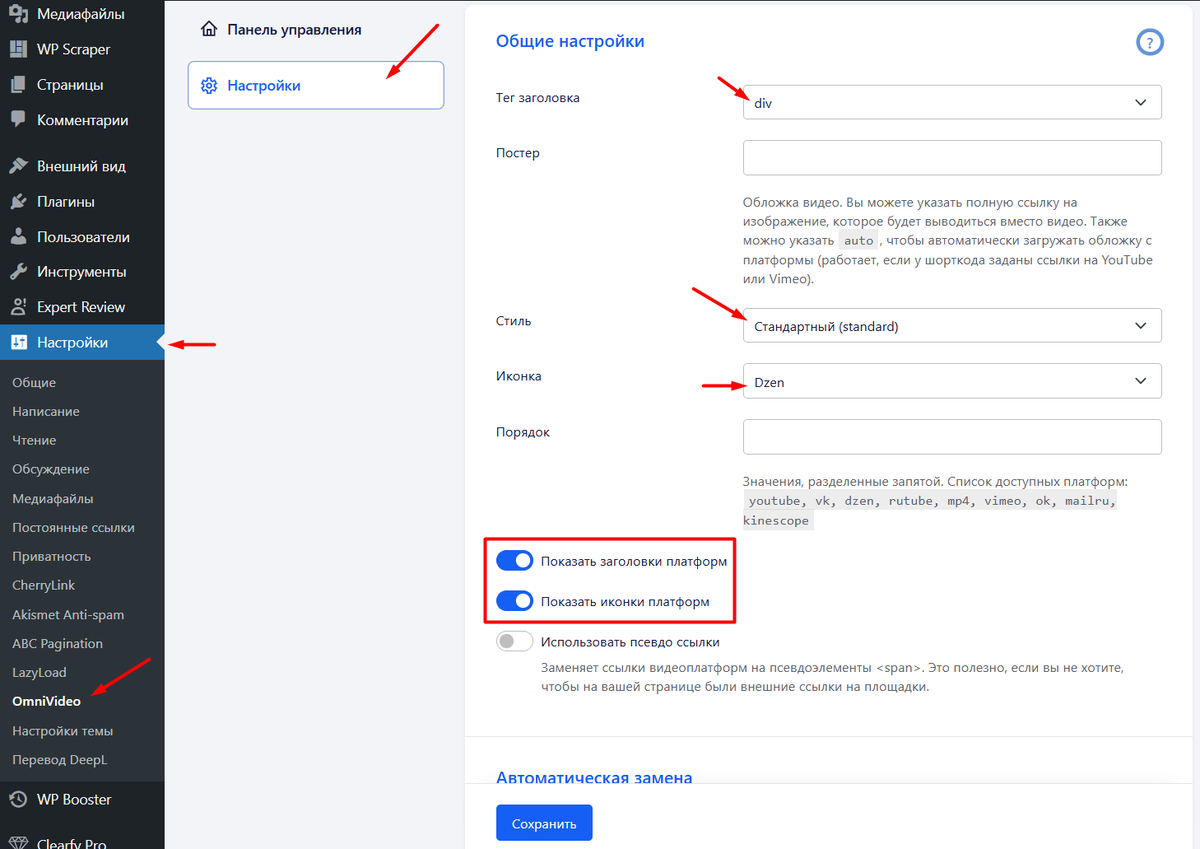Open Медиафайлы settings submenu link
The height and width of the screenshot is (849, 1200).
click(x=53, y=498)
